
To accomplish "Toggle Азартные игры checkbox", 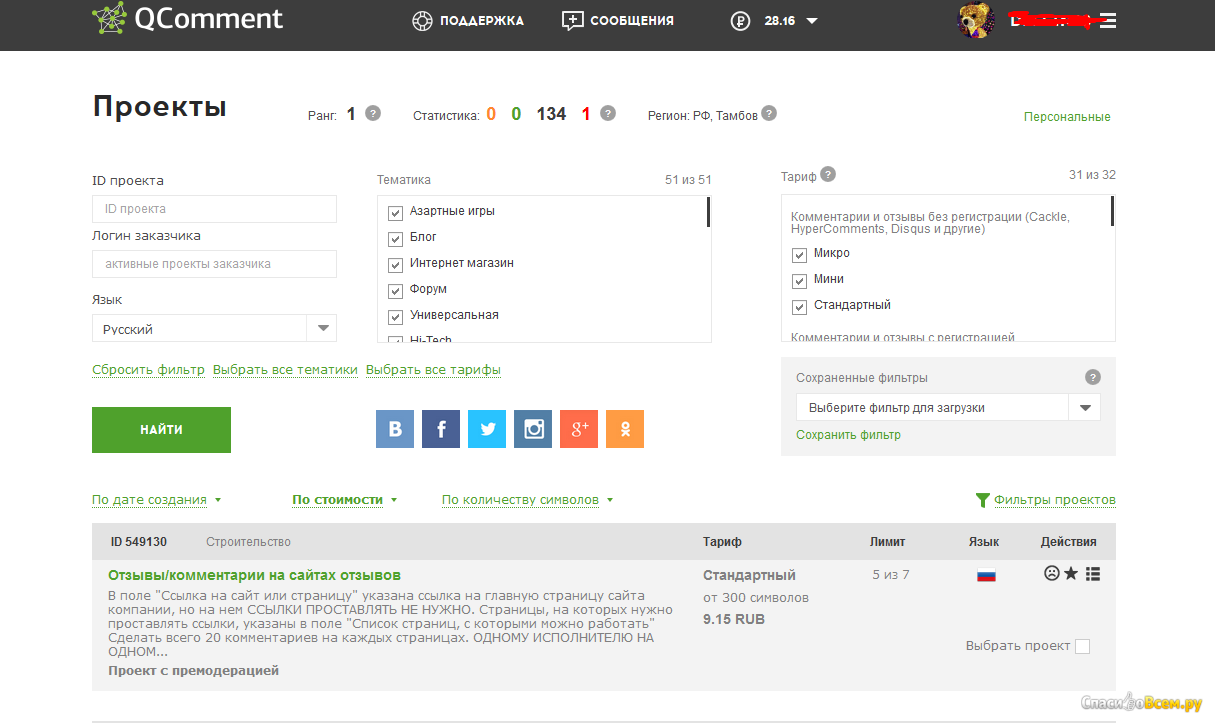I will (x=395, y=213).
